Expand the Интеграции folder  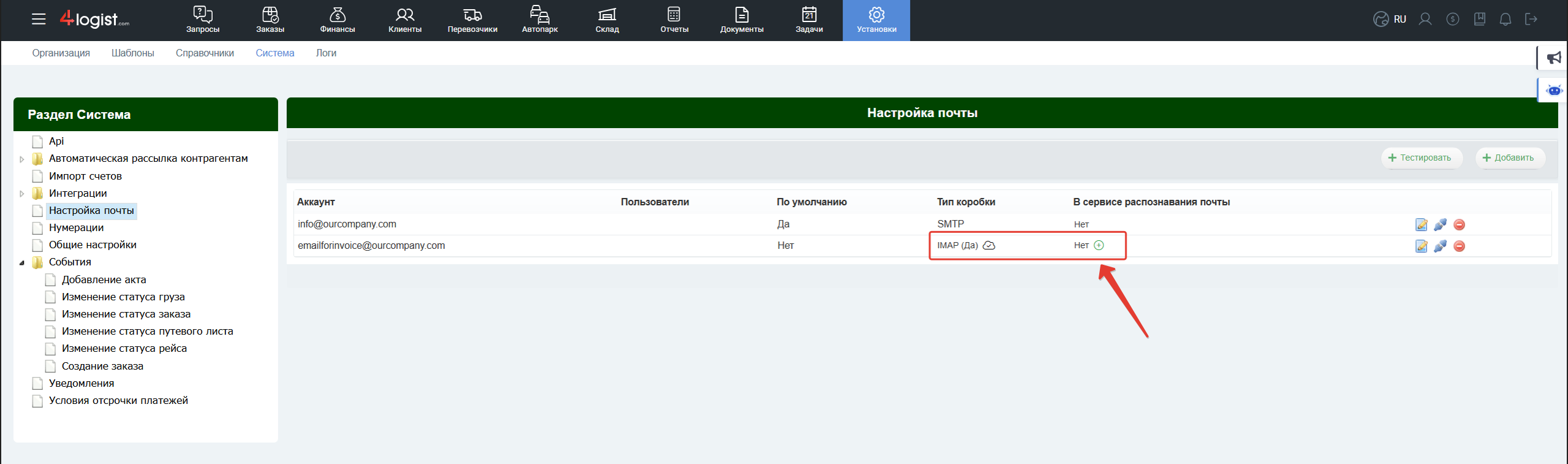pyautogui.click(x=22, y=194)
